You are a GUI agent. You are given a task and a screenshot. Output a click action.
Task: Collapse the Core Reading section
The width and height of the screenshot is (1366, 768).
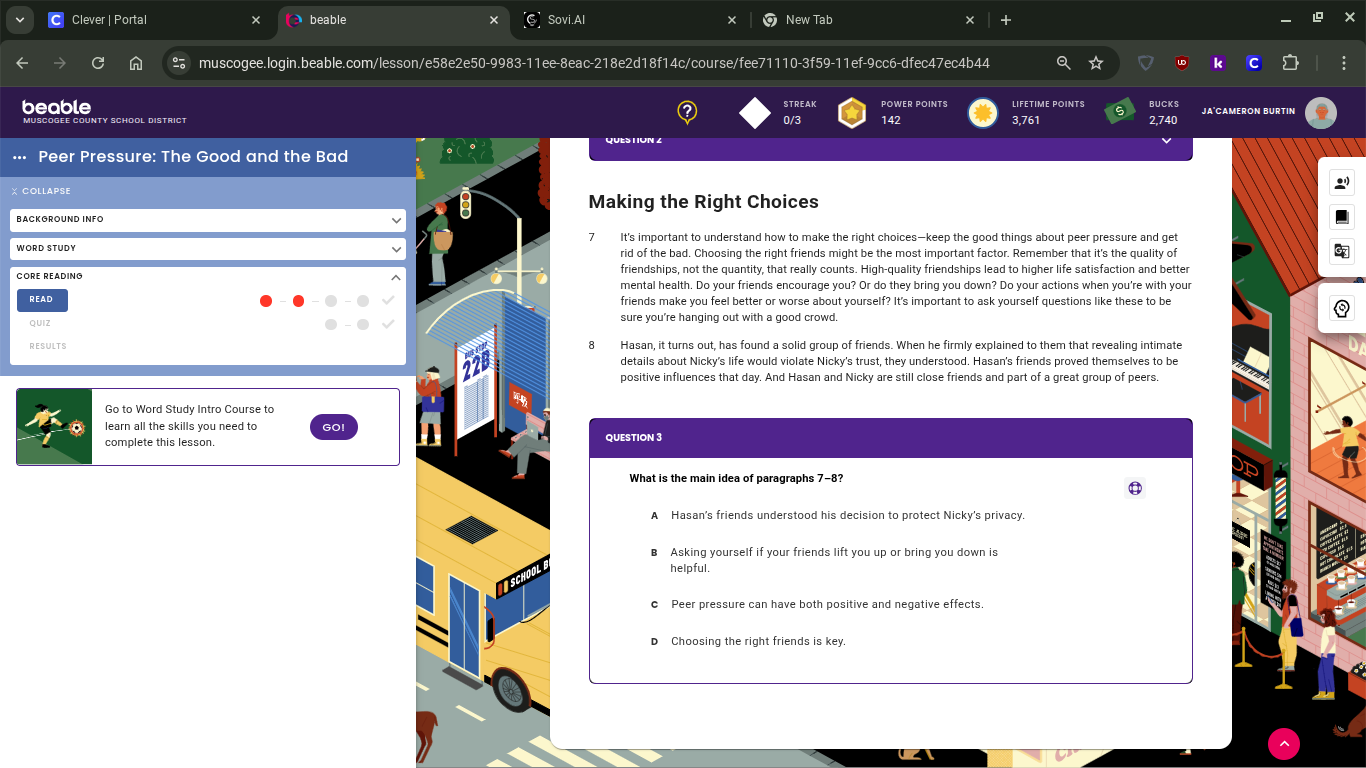coord(396,277)
